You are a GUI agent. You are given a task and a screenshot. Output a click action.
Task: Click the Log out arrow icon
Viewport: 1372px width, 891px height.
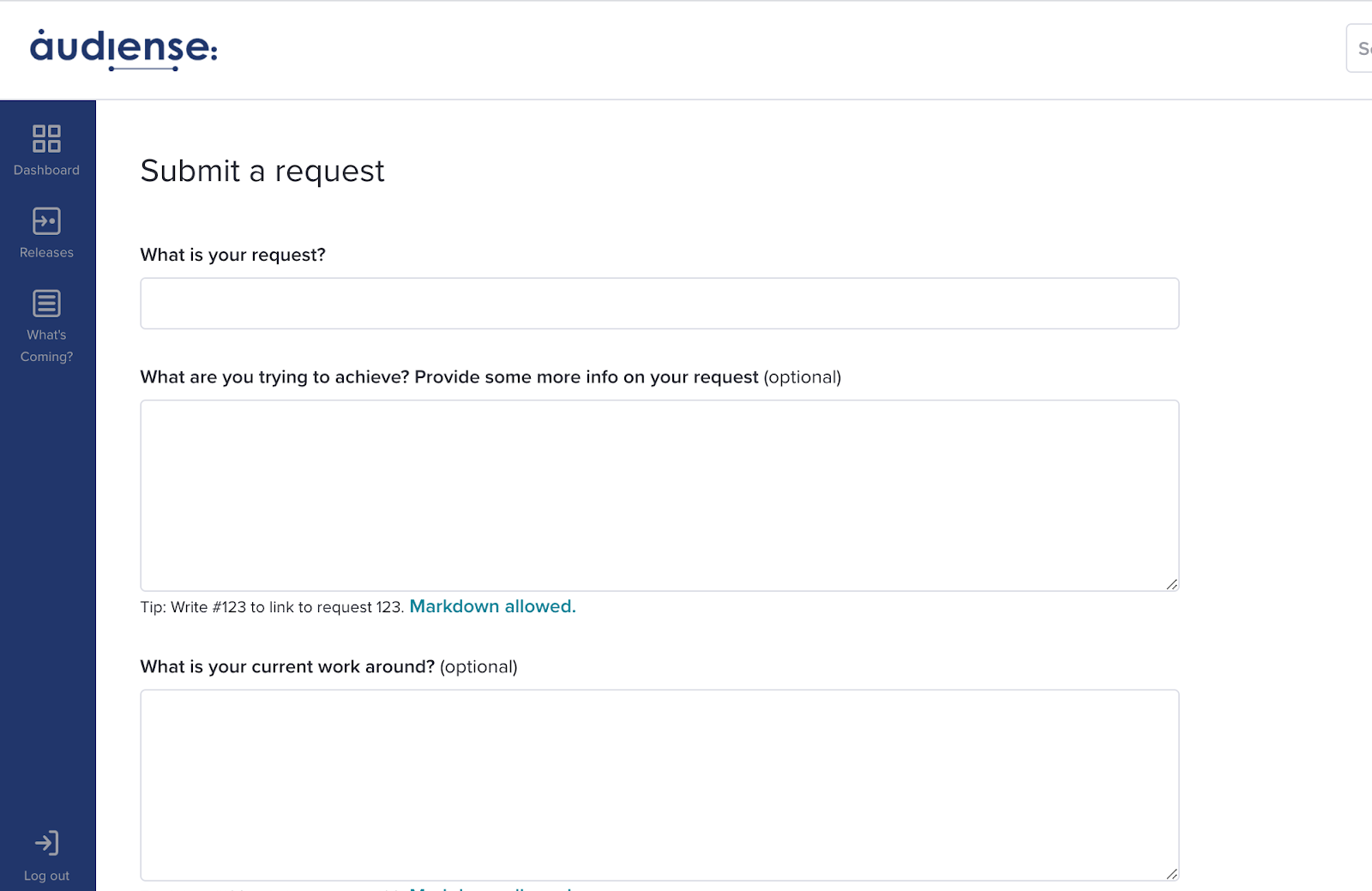46,843
